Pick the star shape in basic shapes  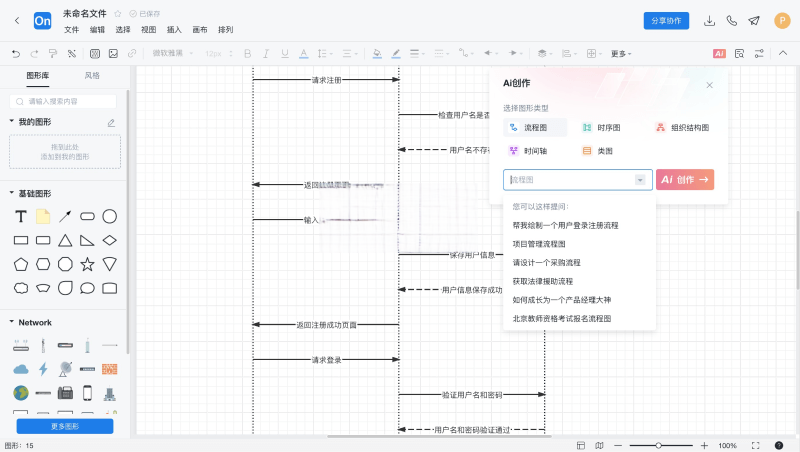tap(87, 264)
